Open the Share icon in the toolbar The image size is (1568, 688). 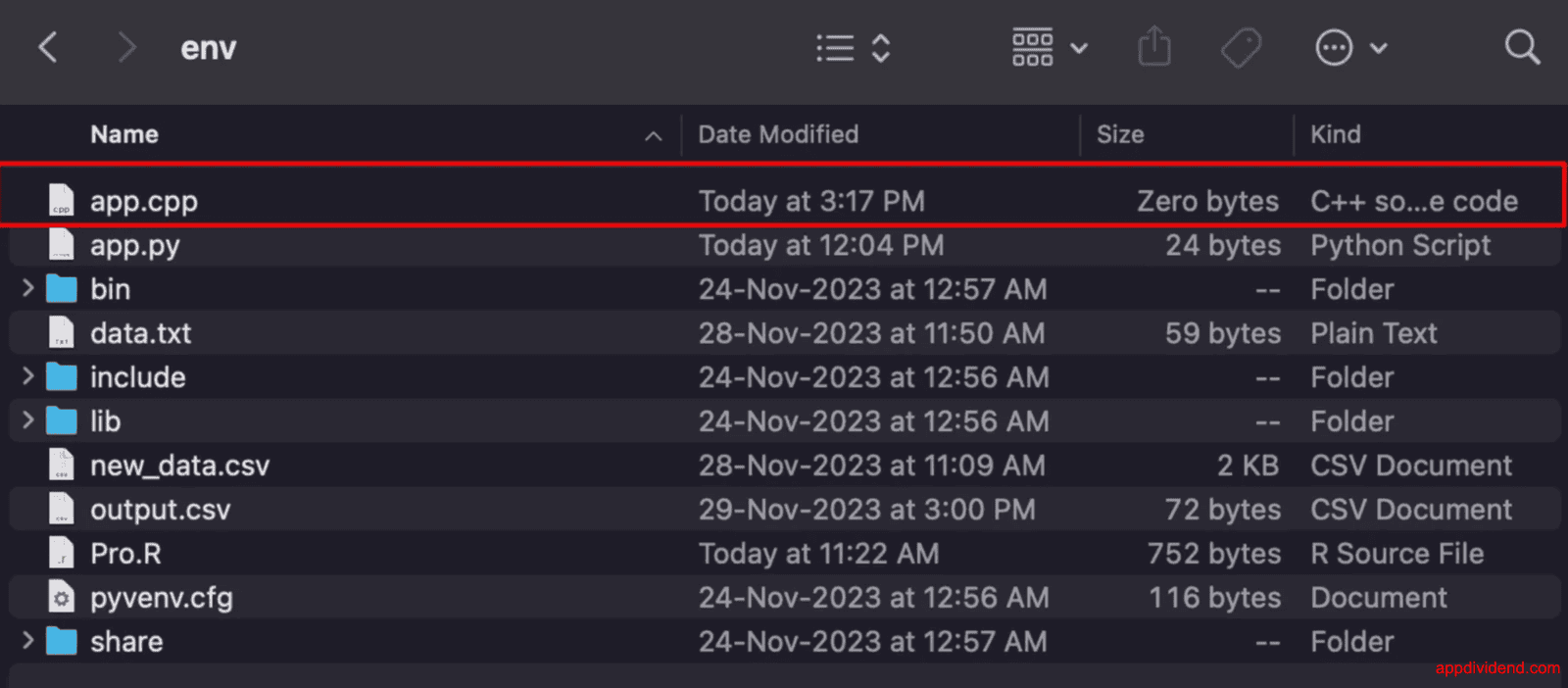1154,46
